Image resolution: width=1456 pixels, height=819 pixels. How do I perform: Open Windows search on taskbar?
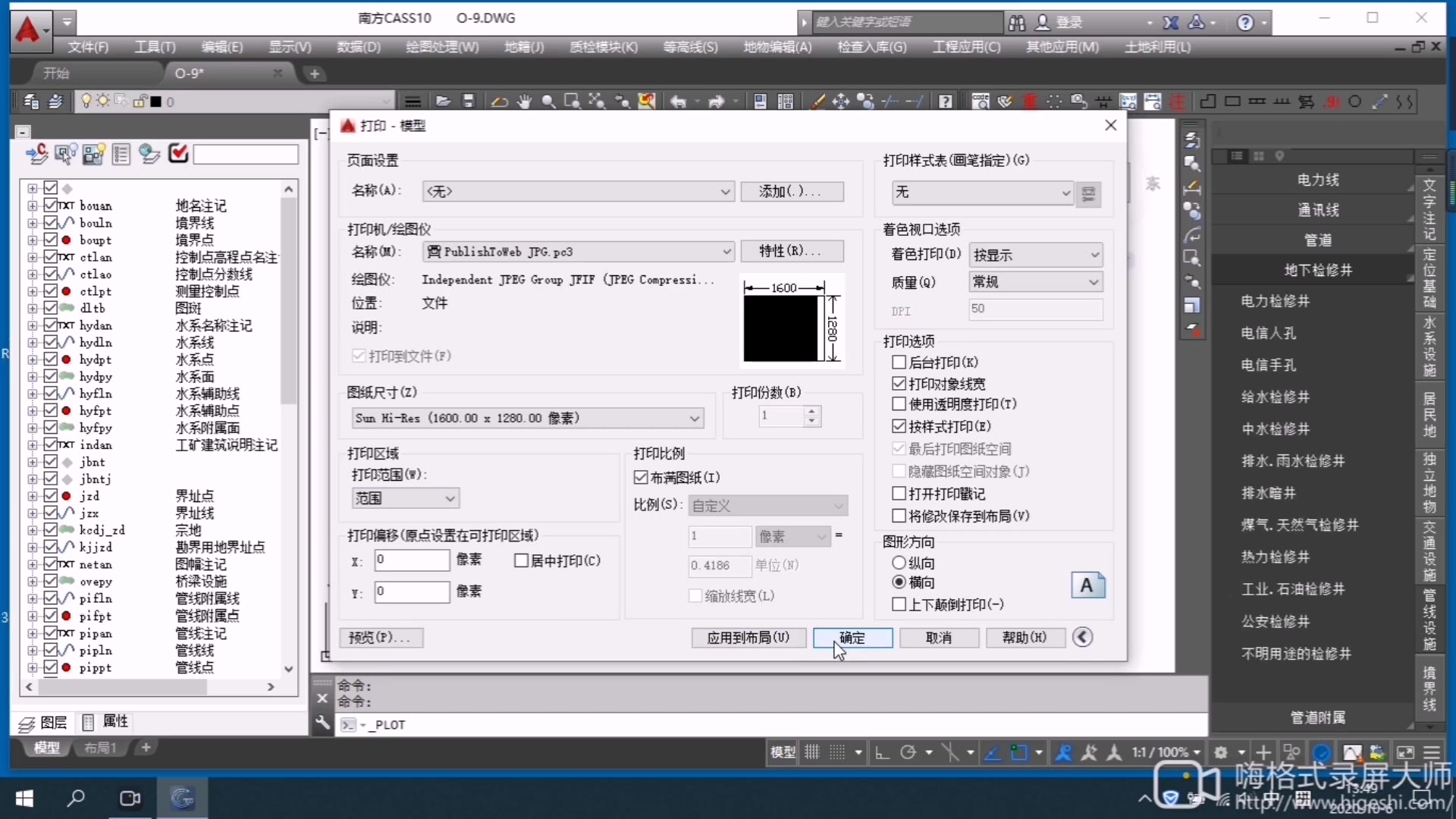point(77,798)
